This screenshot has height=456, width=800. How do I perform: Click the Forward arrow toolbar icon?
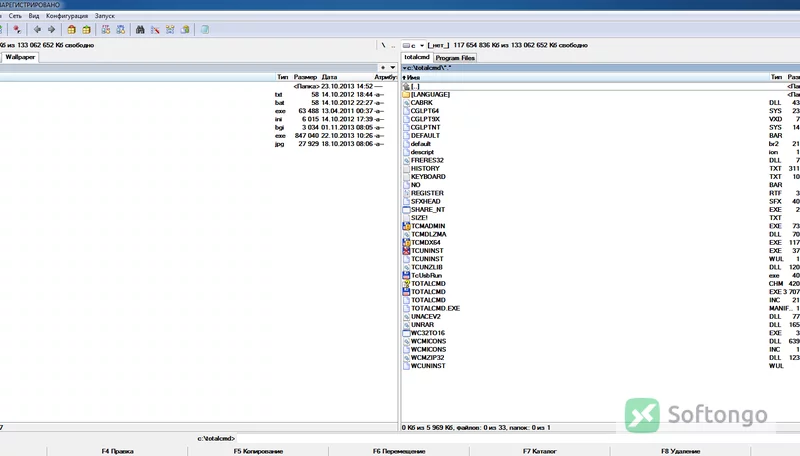click(52, 30)
